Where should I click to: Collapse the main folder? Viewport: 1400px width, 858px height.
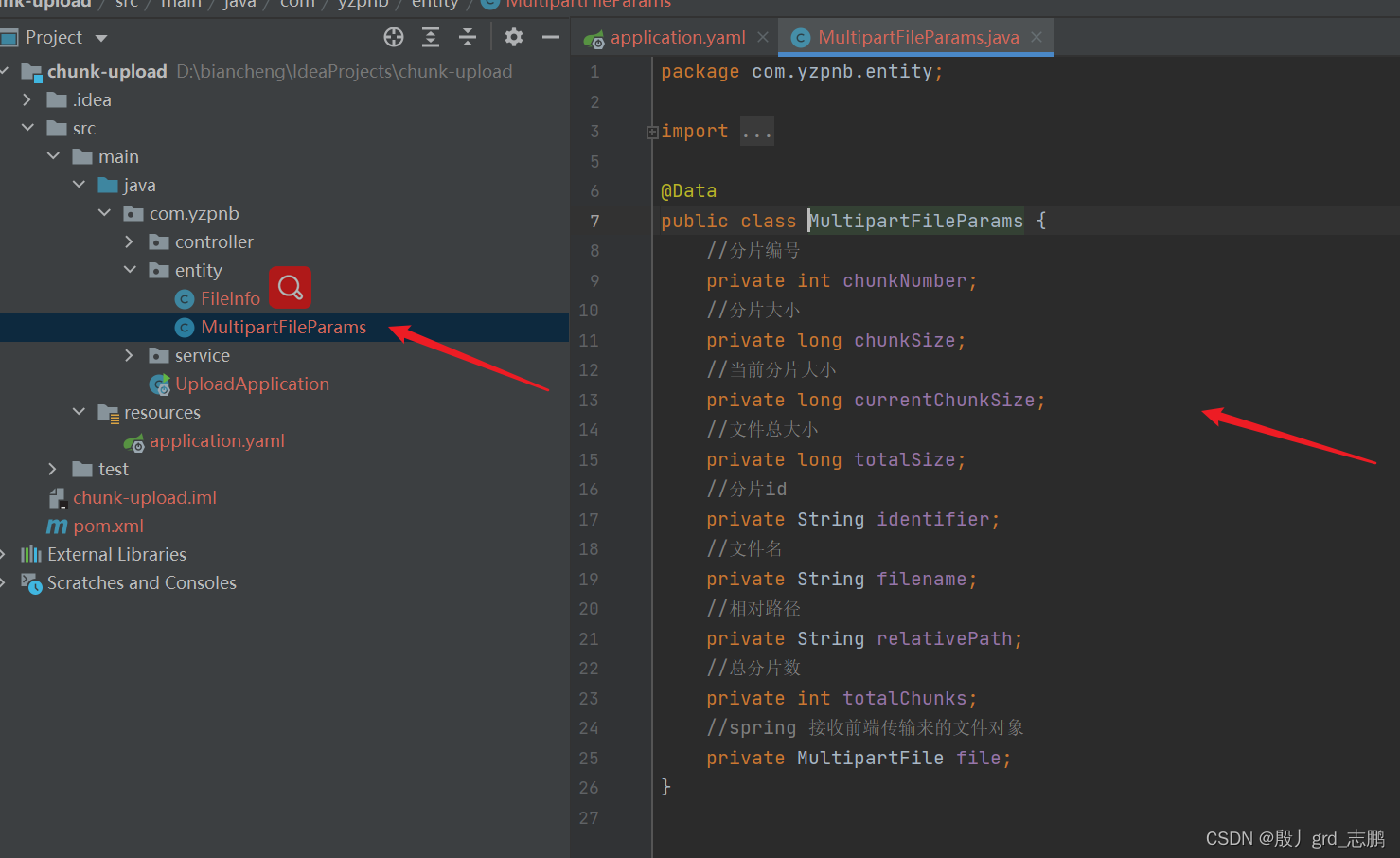(x=53, y=156)
